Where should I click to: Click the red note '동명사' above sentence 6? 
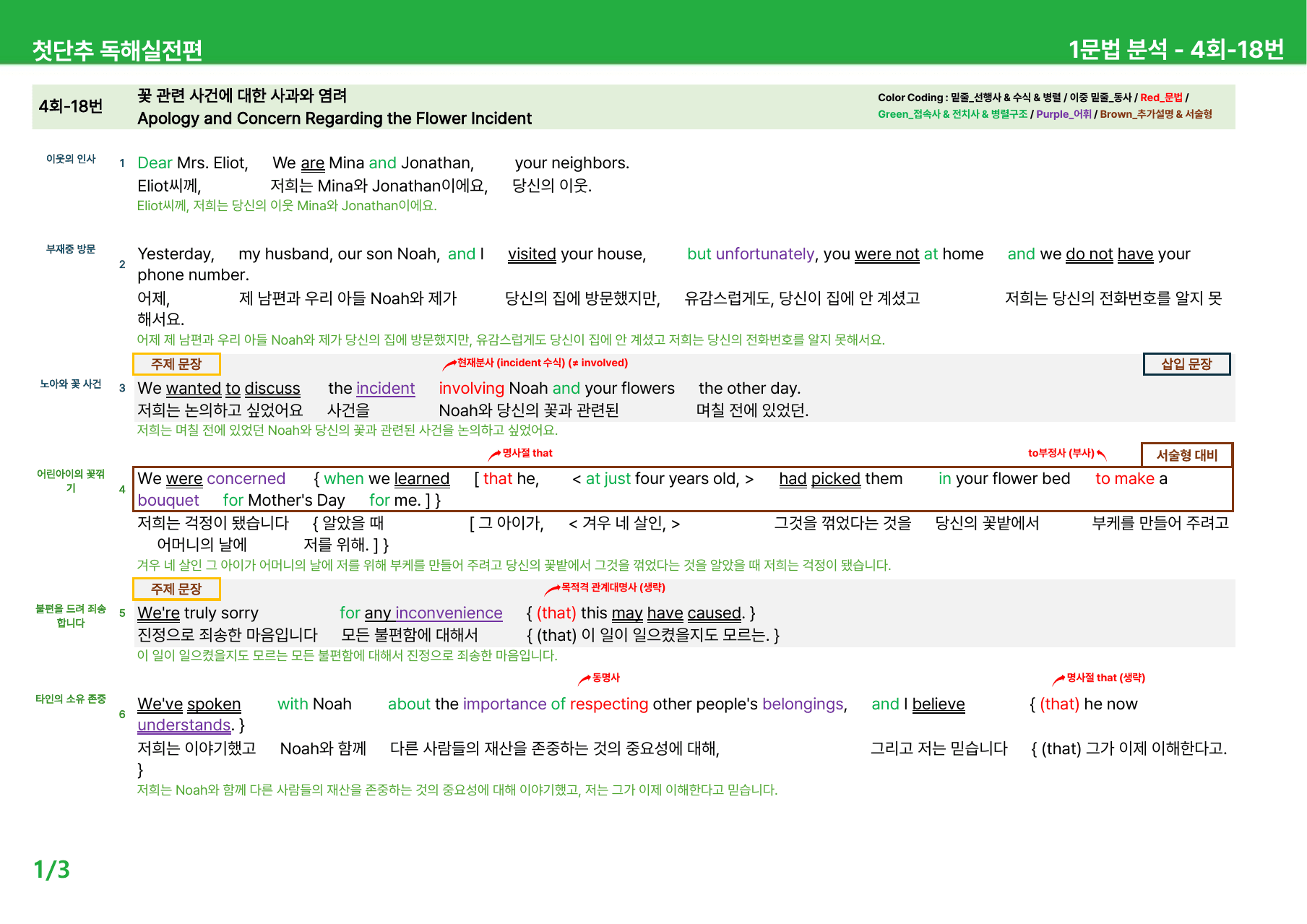pyautogui.click(x=605, y=678)
